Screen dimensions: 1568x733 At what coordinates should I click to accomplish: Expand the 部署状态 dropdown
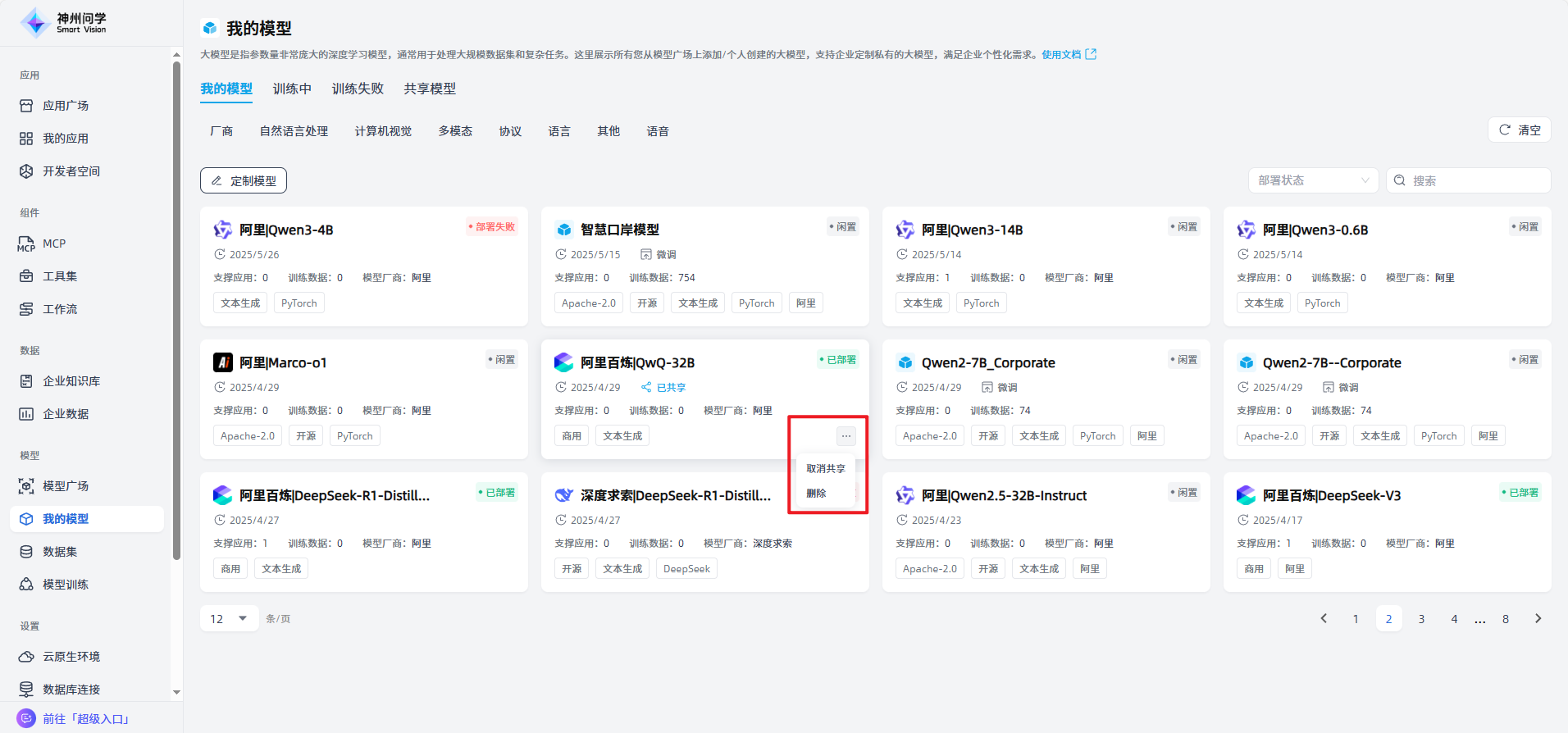pos(1313,180)
